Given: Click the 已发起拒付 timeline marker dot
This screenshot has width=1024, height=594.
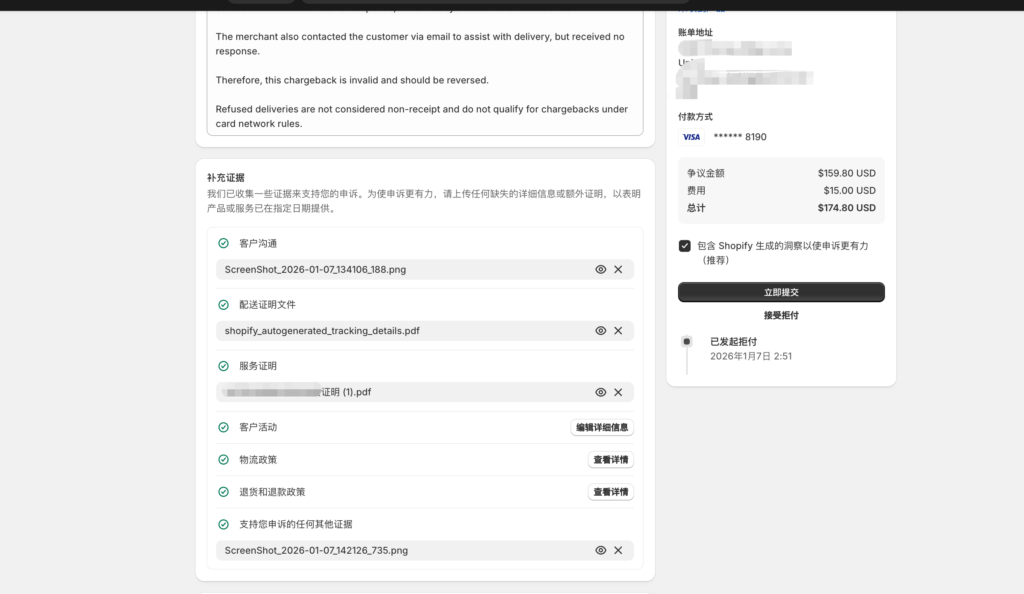Looking at the screenshot, I should click(687, 341).
